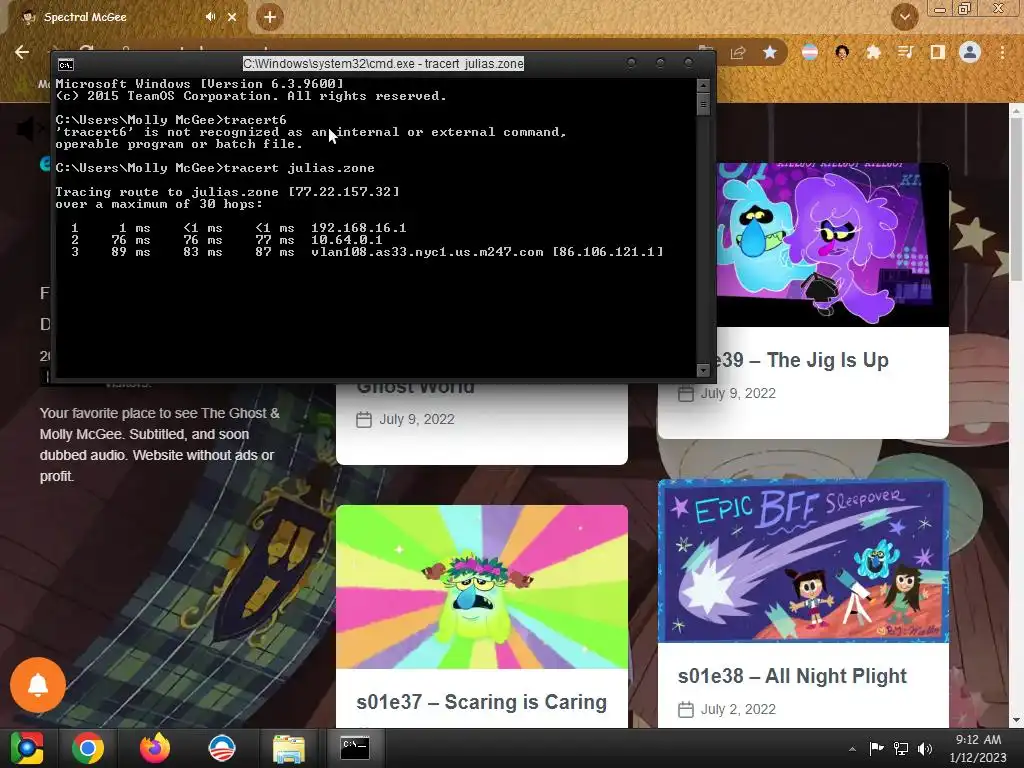Click the site description paragraph text
The image size is (1024, 768).
pos(159,445)
